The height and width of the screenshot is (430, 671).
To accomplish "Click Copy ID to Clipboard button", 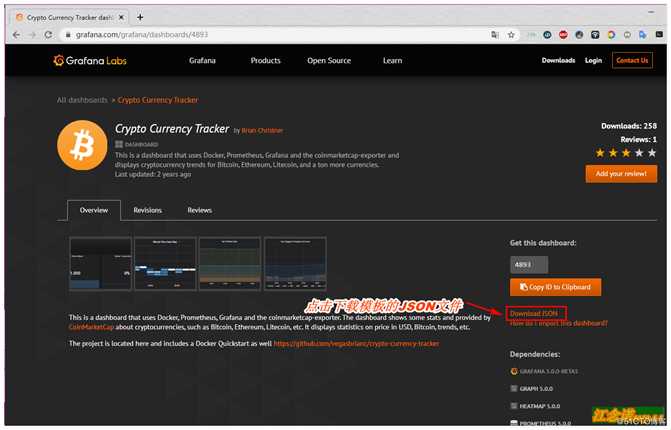I will (555, 287).
